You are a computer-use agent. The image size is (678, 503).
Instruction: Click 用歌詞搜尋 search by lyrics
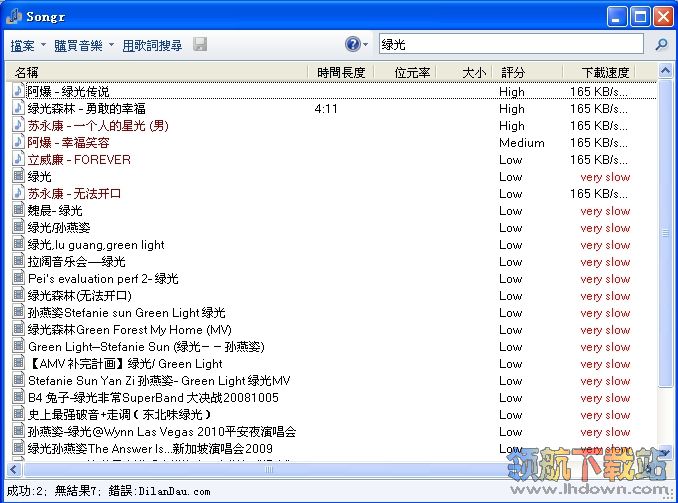[152, 45]
